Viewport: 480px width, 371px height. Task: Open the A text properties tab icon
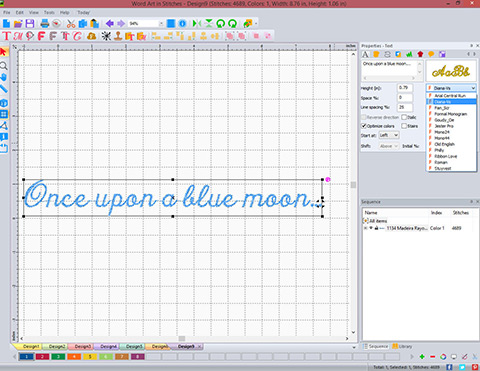[x=366, y=54]
